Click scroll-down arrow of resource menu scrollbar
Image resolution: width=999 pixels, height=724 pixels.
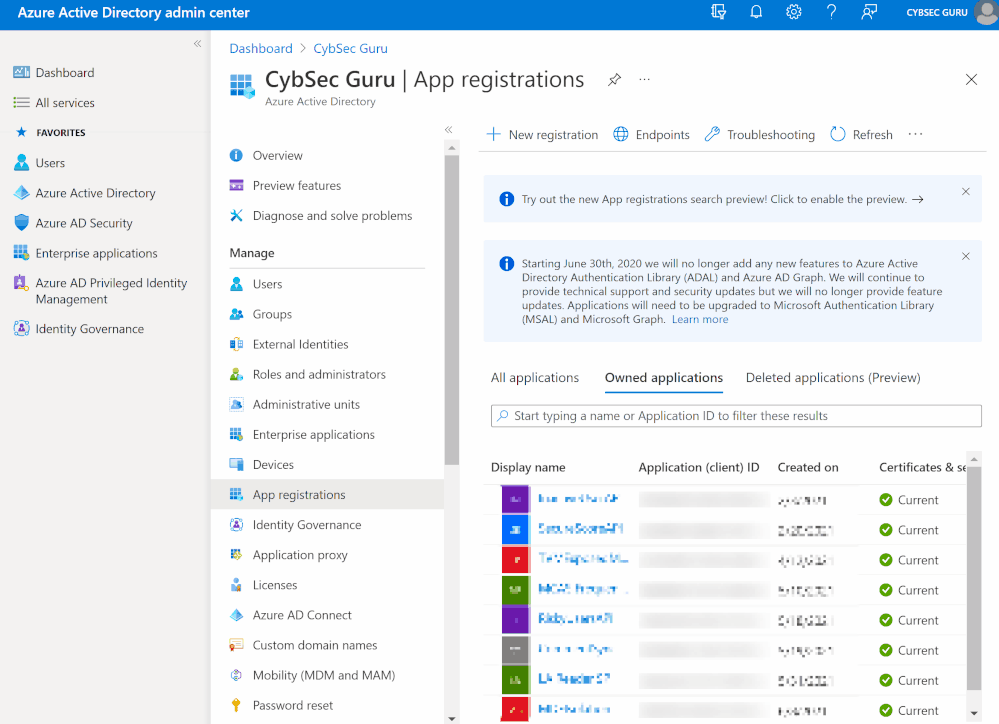(452, 719)
